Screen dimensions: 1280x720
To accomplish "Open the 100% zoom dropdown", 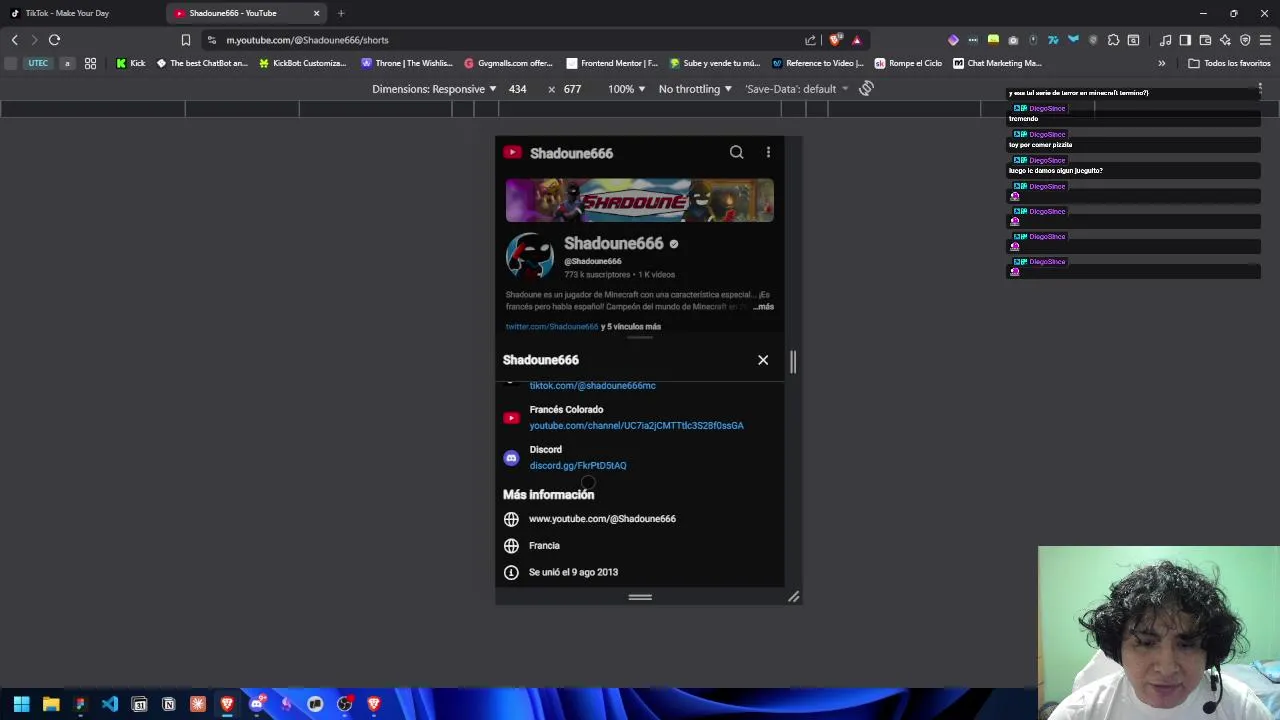I will pos(627,89).
